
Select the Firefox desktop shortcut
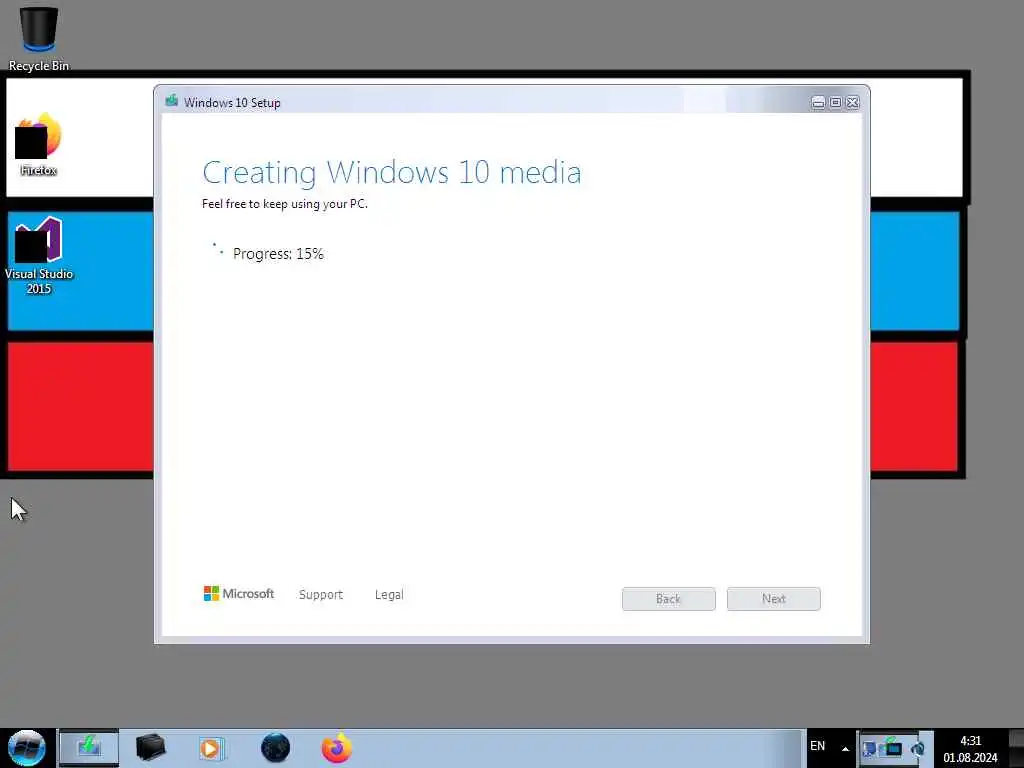[38, 144]
